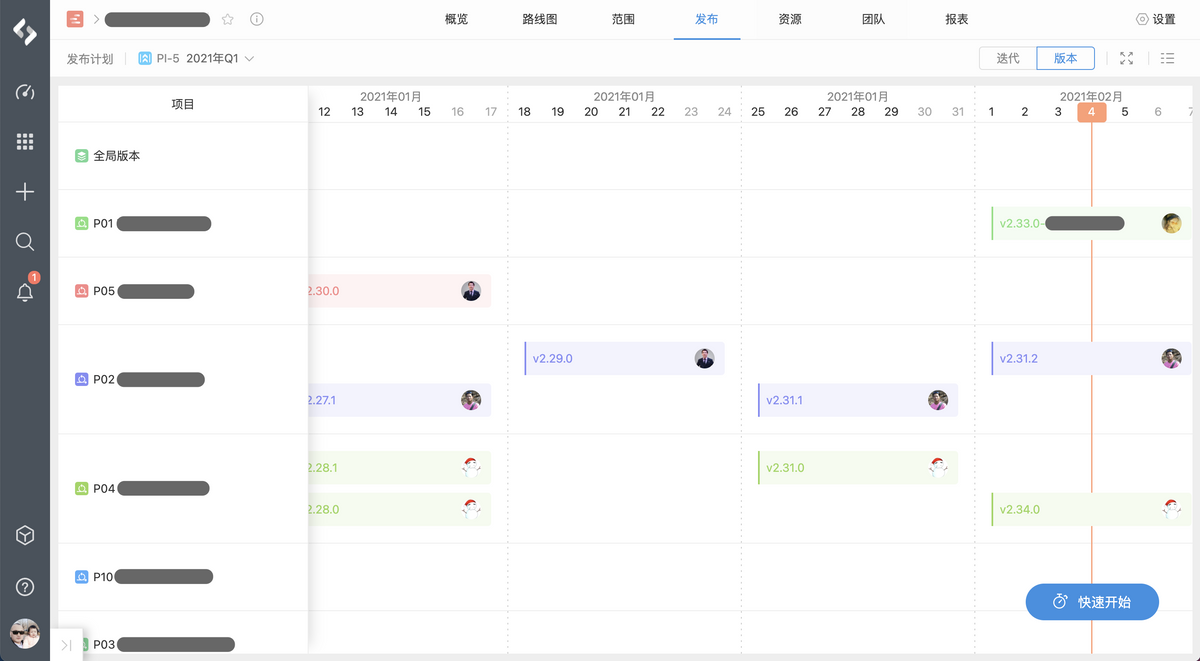Image resolution: width=1200 pixels, height=661 pixels.
Task: Click the 项目 column header
Action: (183, 104)
